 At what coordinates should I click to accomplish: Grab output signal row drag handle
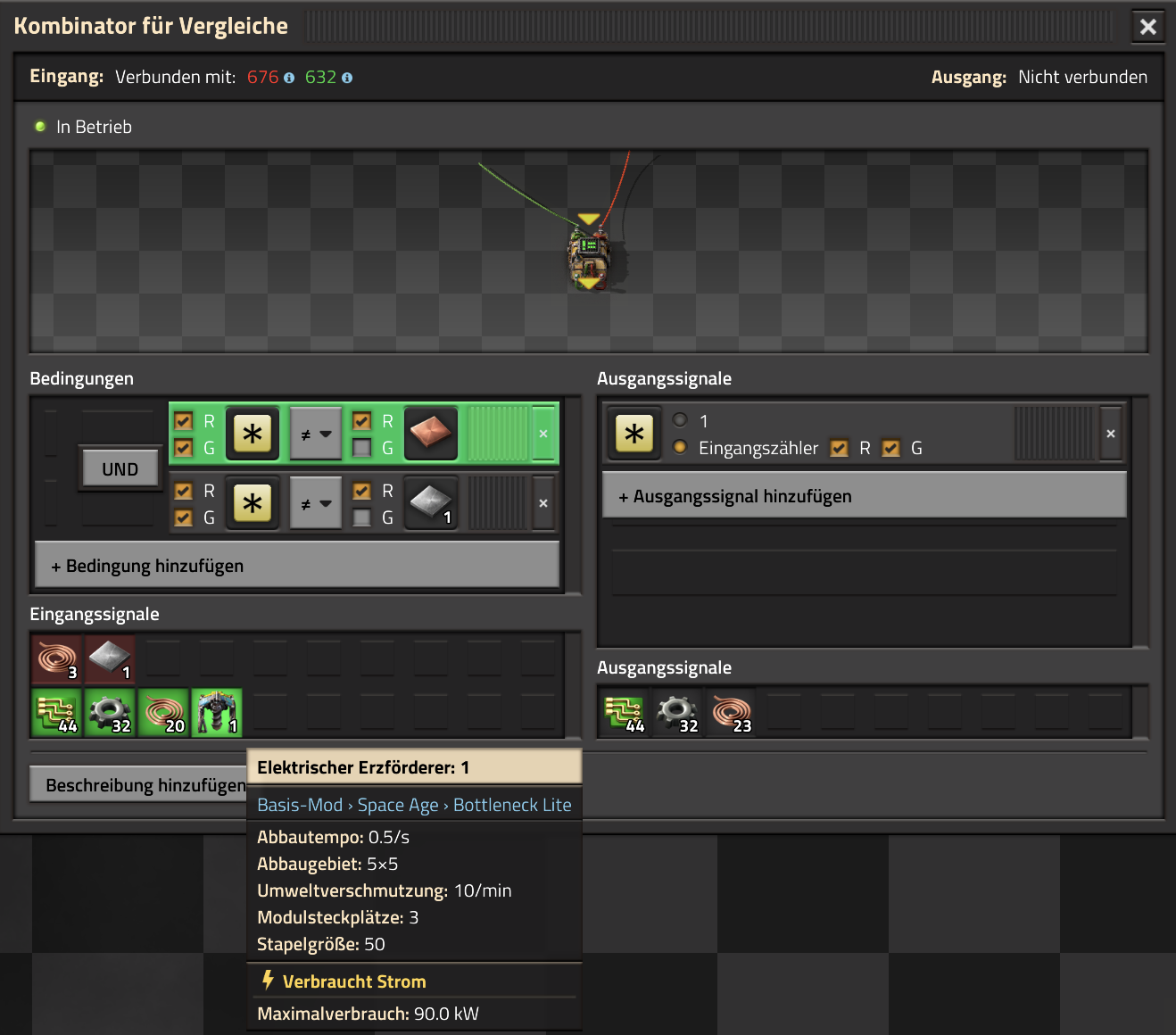coord(1054,434)
